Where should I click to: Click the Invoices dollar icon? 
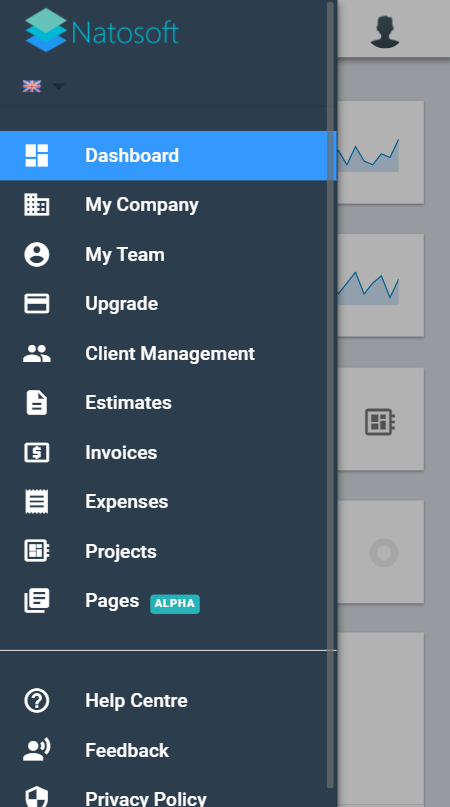(x=37, y=452)
